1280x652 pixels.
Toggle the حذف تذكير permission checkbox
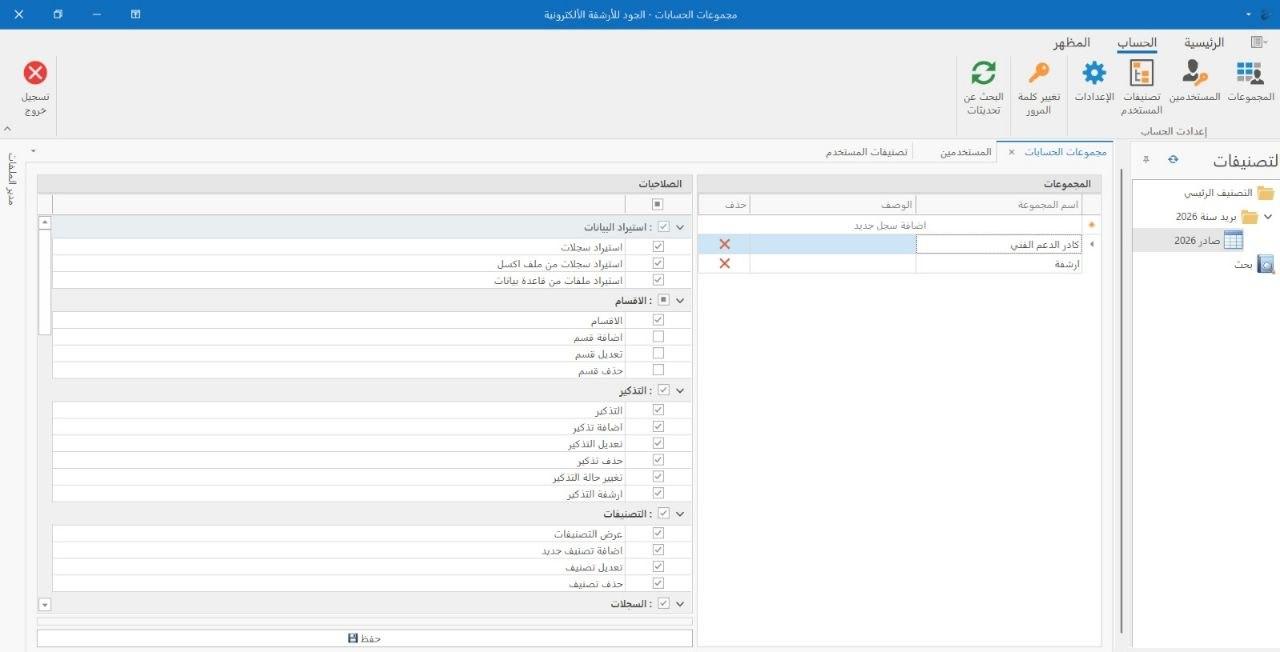(x=658, y=460)
